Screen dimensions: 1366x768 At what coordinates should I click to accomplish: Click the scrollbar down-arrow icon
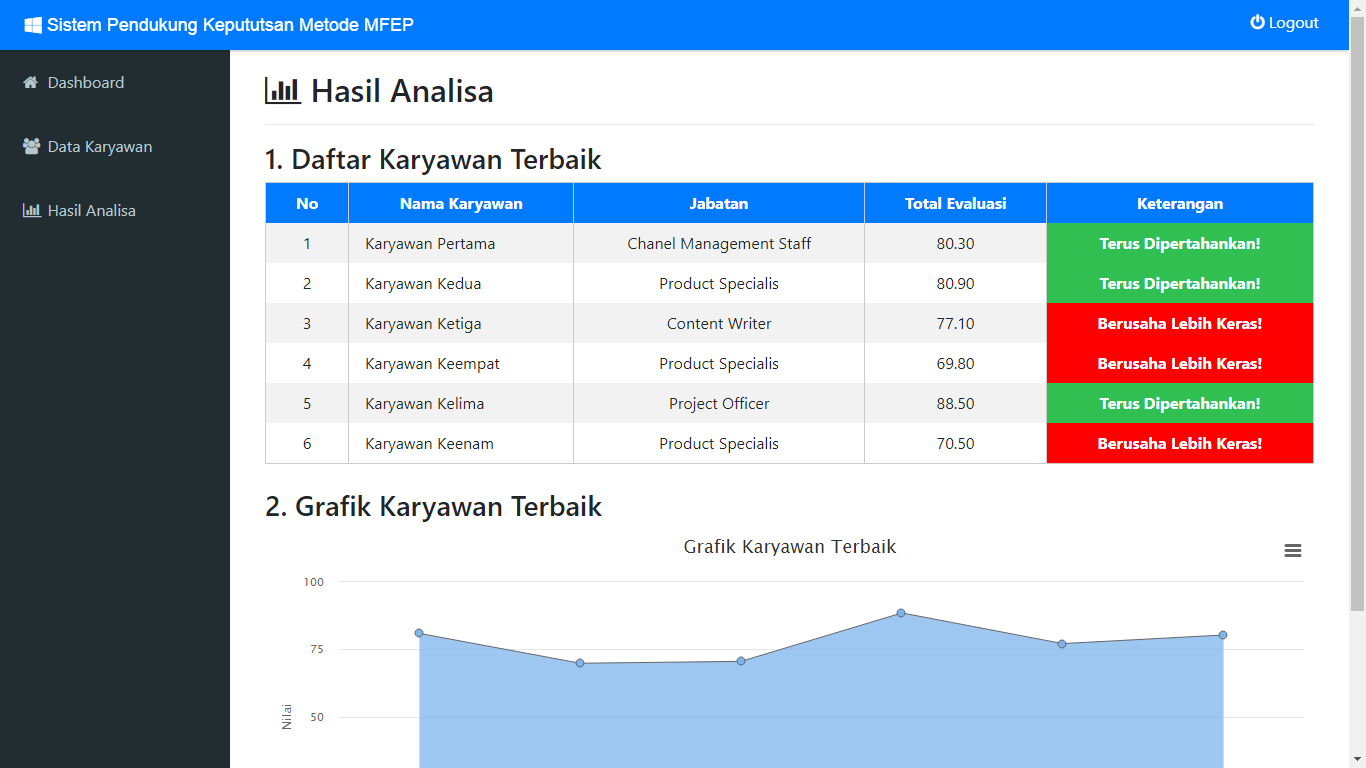[x=1358, y=758]
